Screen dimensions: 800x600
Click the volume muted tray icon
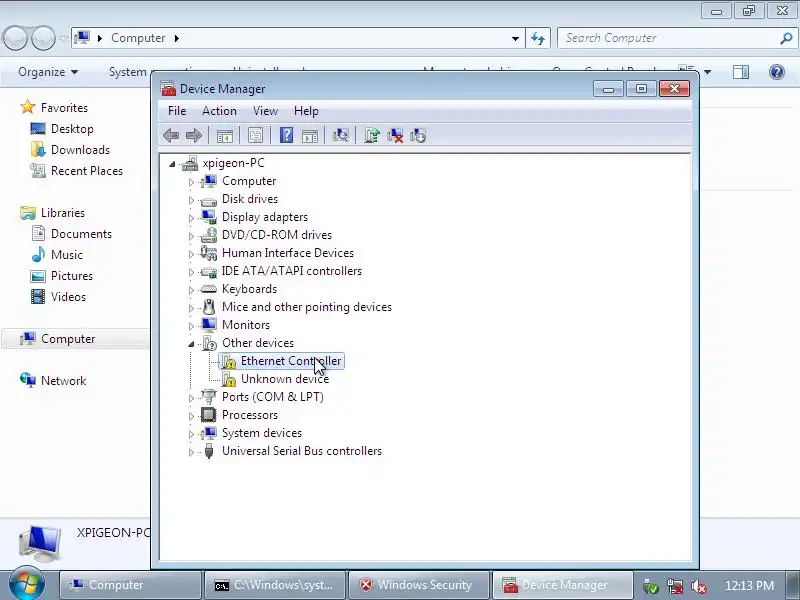coord(698,586)
